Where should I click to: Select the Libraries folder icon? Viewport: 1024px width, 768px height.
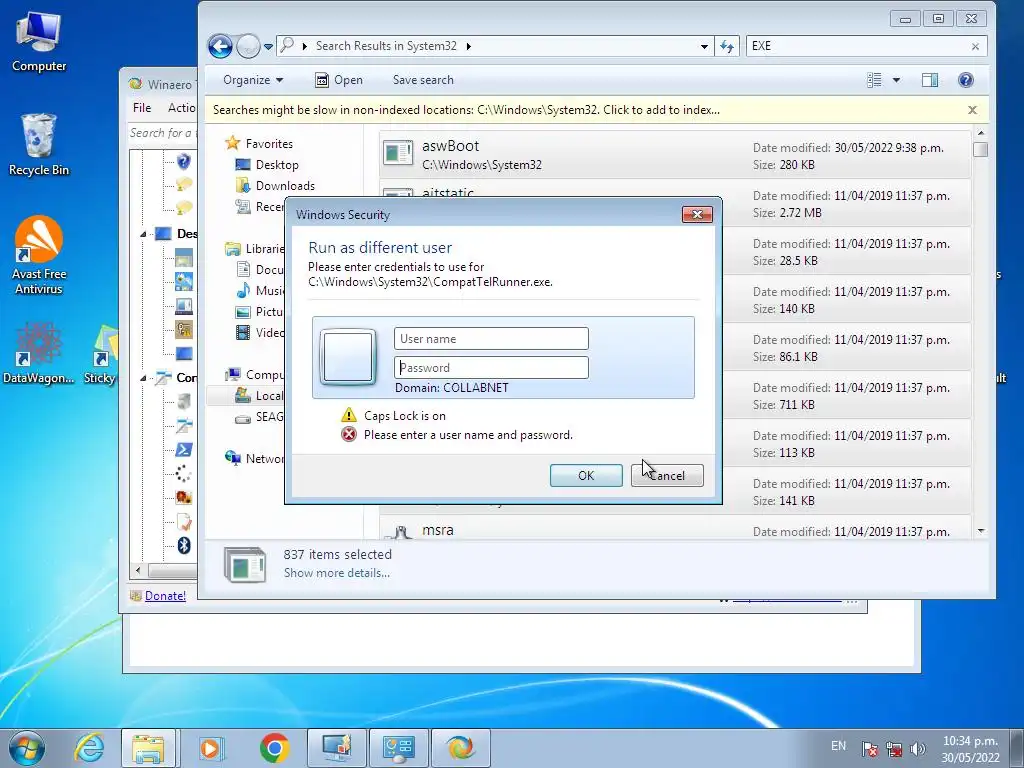click(x=233, y=249)
